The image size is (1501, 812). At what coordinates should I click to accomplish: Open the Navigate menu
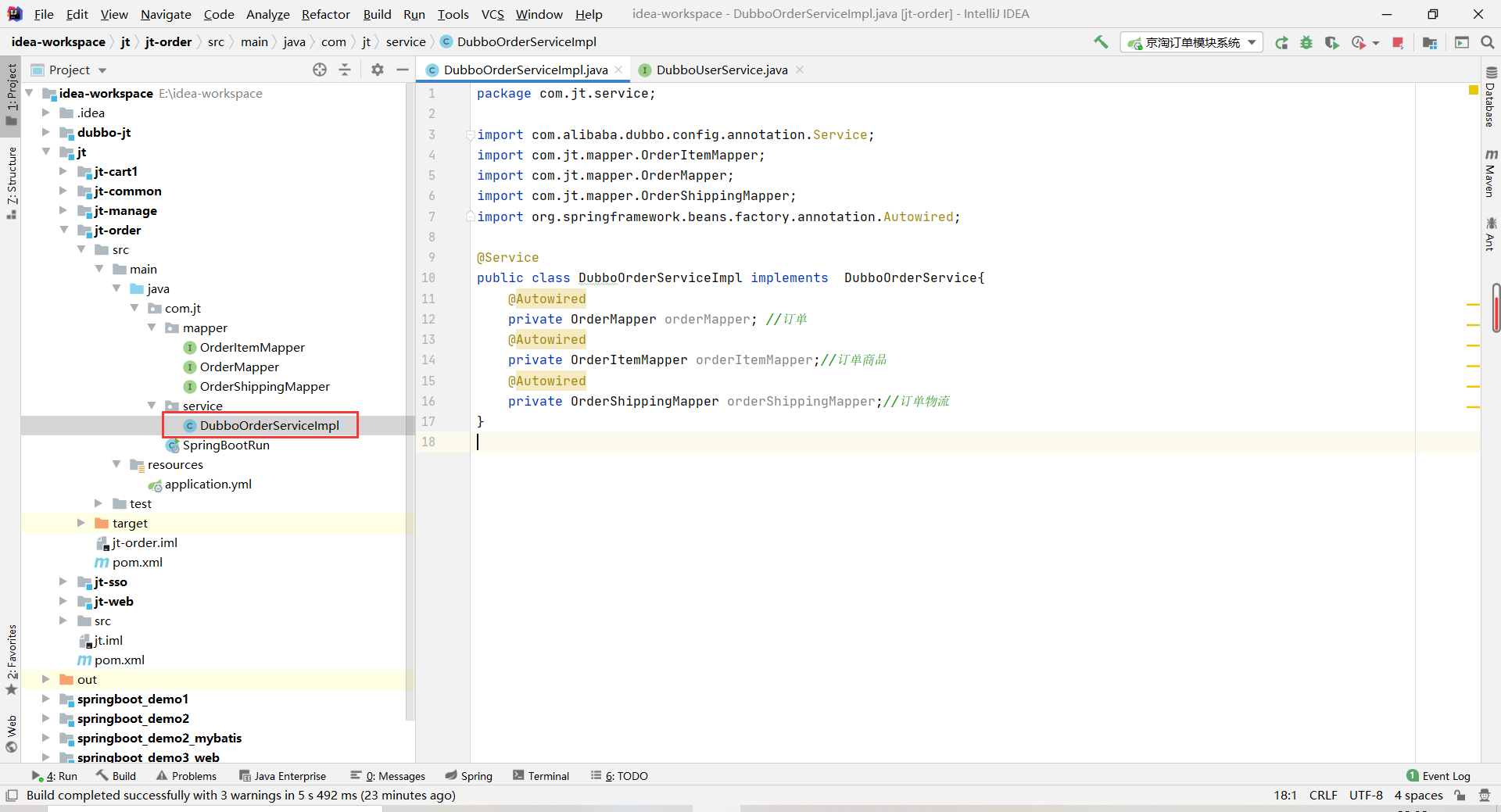pos(166,14)
